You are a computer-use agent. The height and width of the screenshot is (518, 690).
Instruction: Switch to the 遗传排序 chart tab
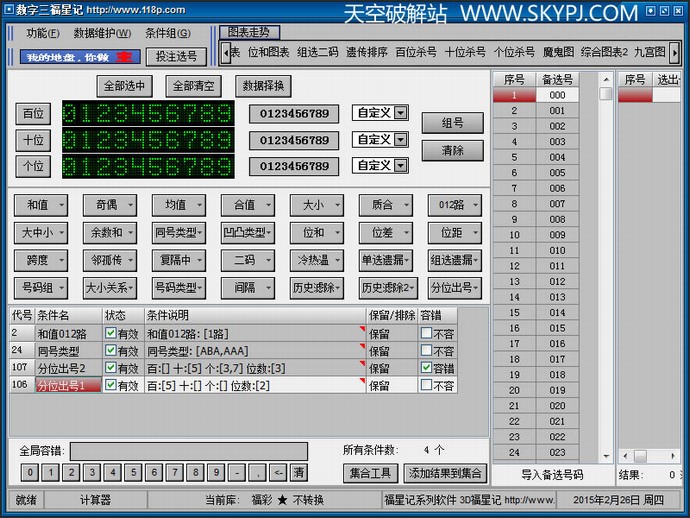tap(366, 52)
